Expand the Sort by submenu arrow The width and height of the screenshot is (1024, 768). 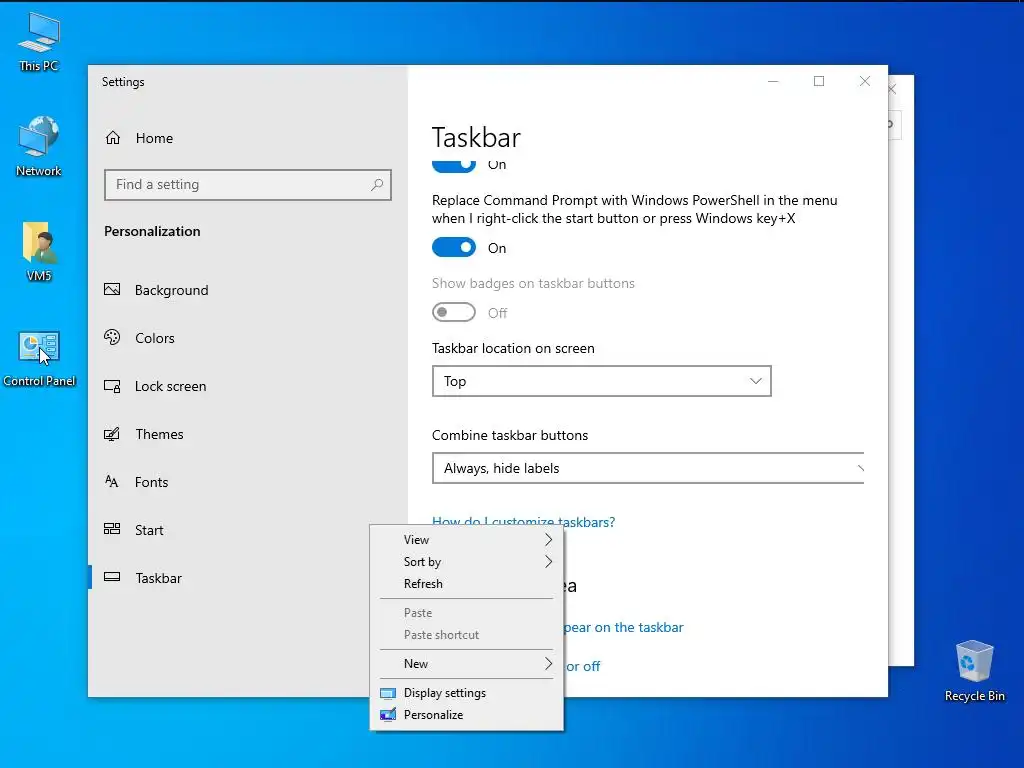point(548,562)
